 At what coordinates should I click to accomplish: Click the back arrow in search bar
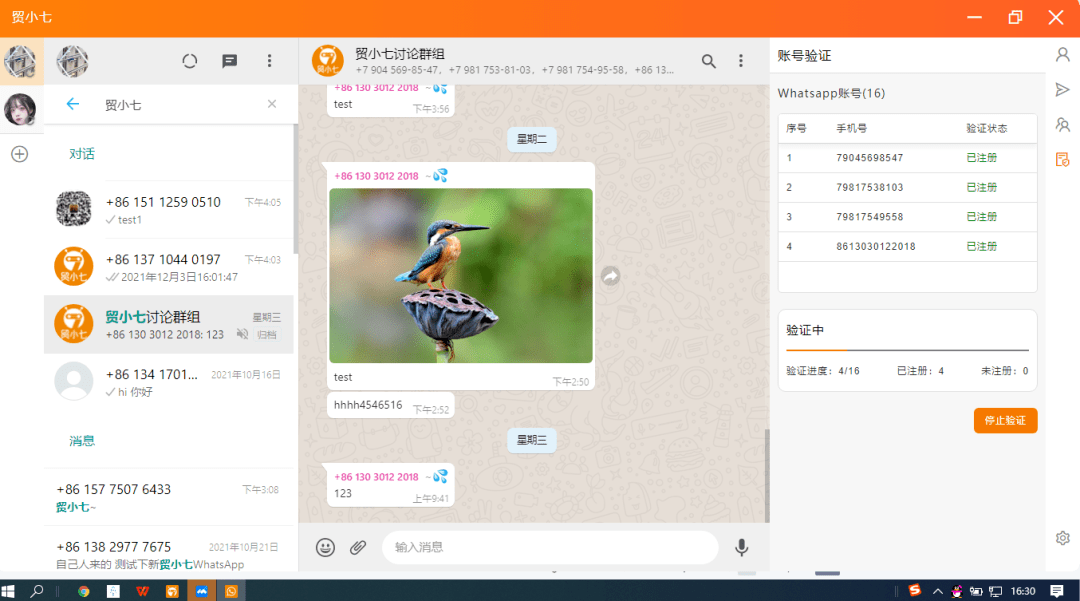click(73, 104)
